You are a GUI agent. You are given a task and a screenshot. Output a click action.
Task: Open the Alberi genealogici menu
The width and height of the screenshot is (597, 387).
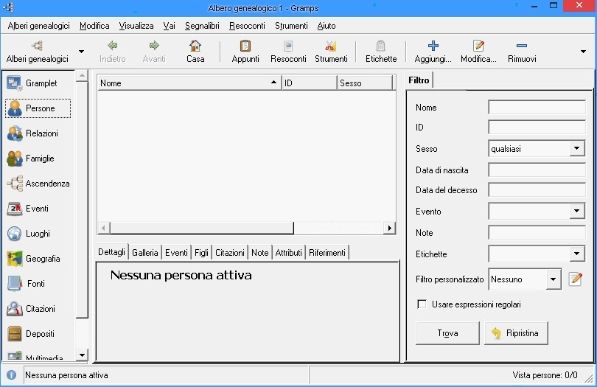point(38,26)
